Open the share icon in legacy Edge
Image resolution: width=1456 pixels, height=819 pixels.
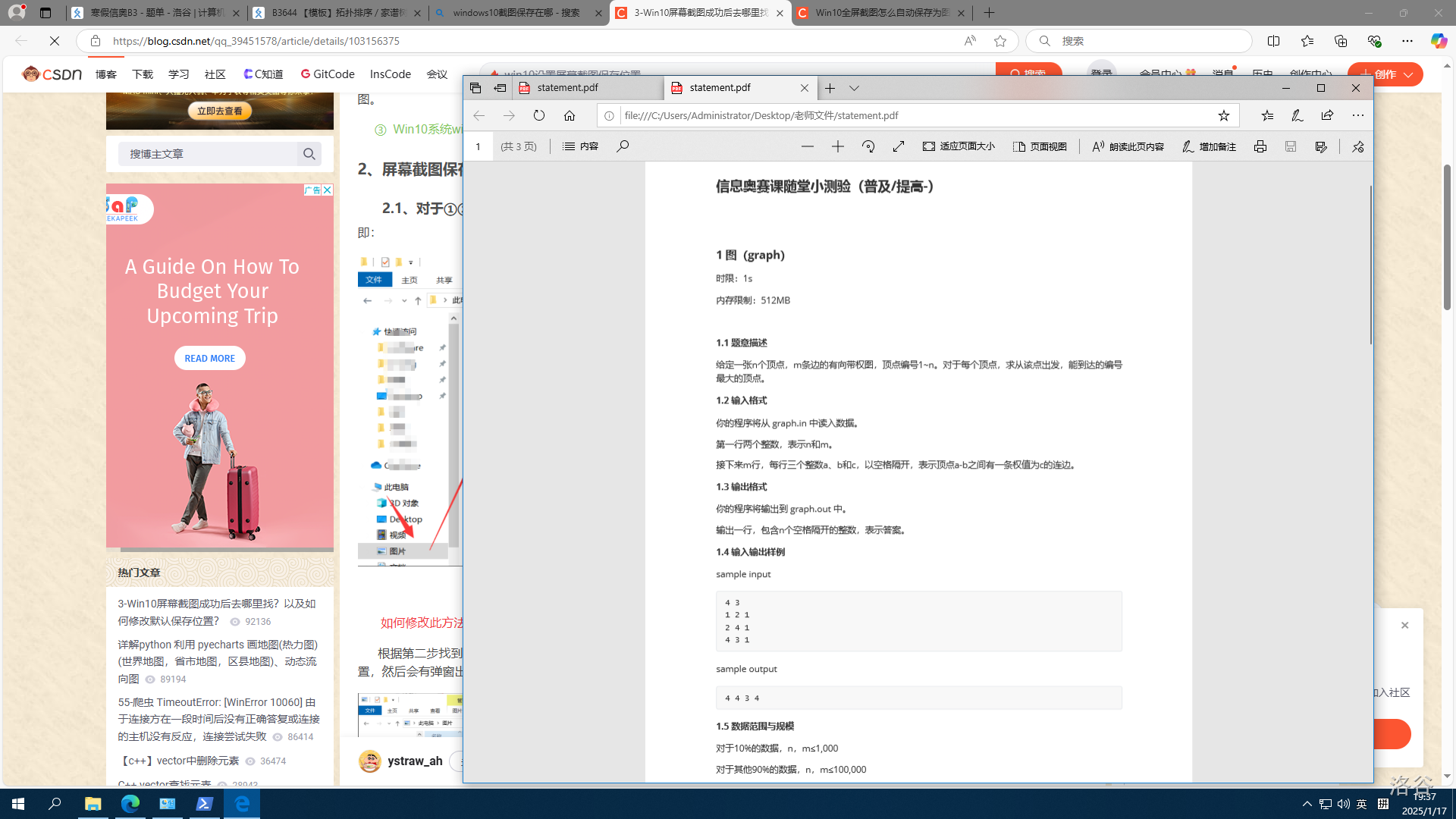click(1327, 115)
